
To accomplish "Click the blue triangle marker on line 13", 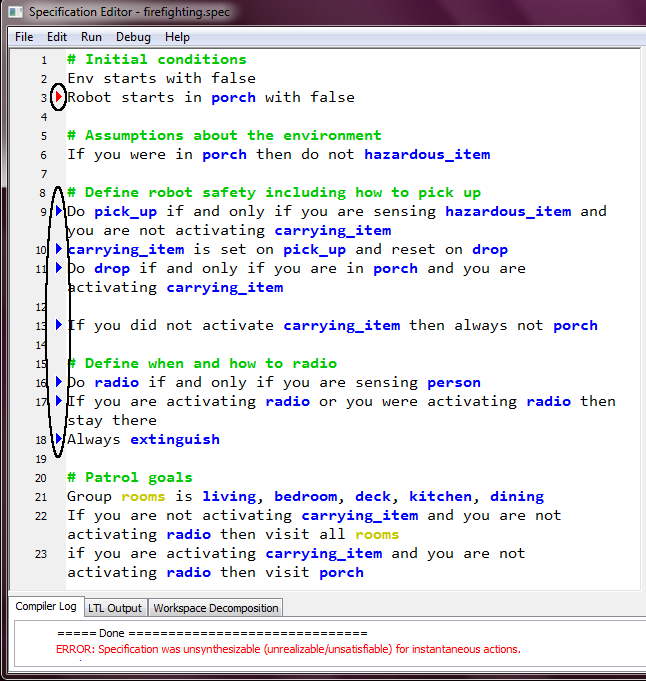I will [59, 325].
